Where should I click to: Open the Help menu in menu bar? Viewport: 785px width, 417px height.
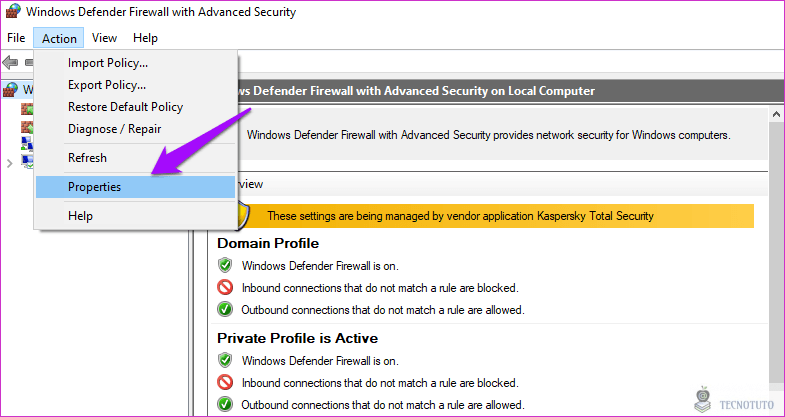click(145, 38)
